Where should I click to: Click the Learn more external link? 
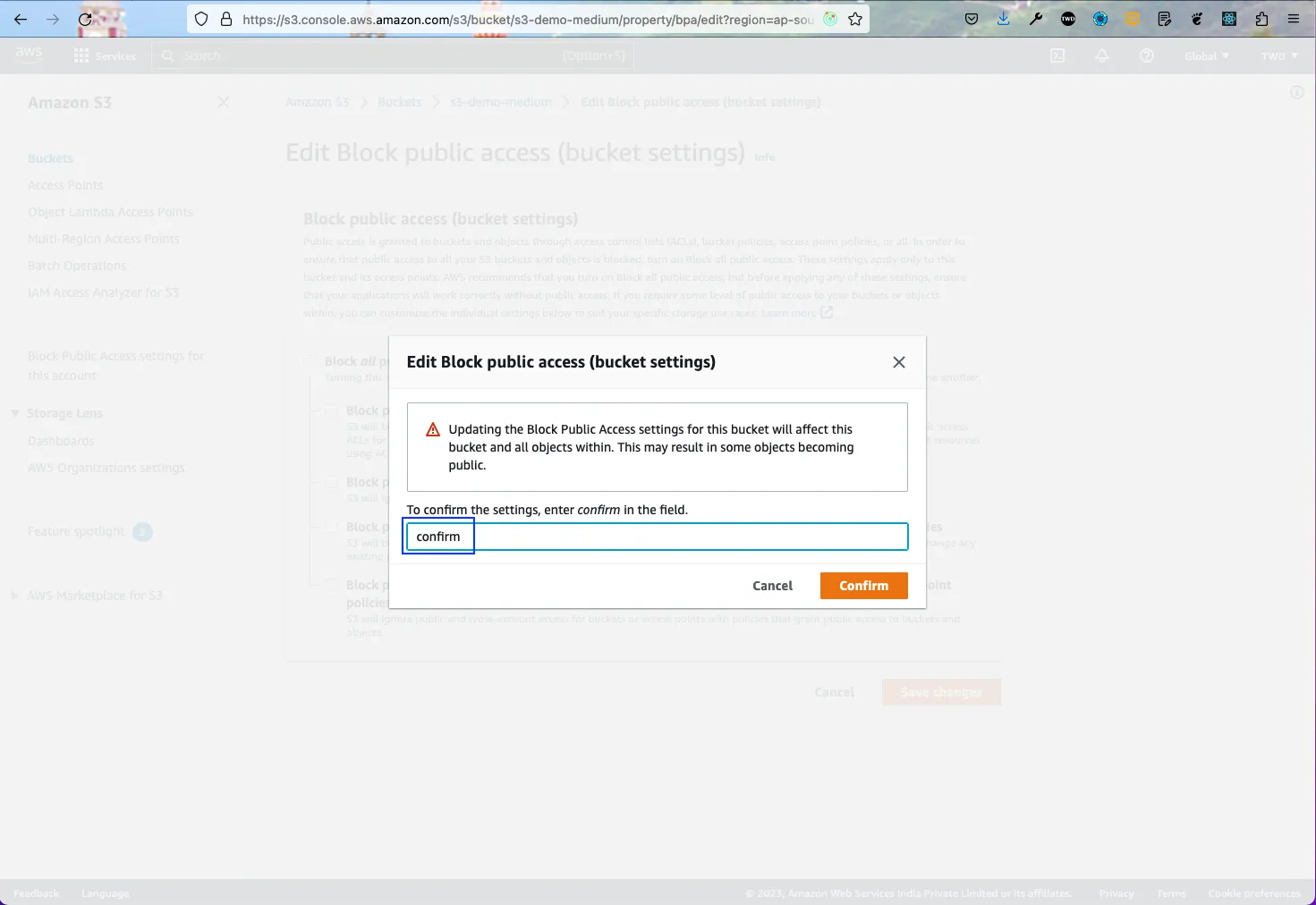point(797,313)
